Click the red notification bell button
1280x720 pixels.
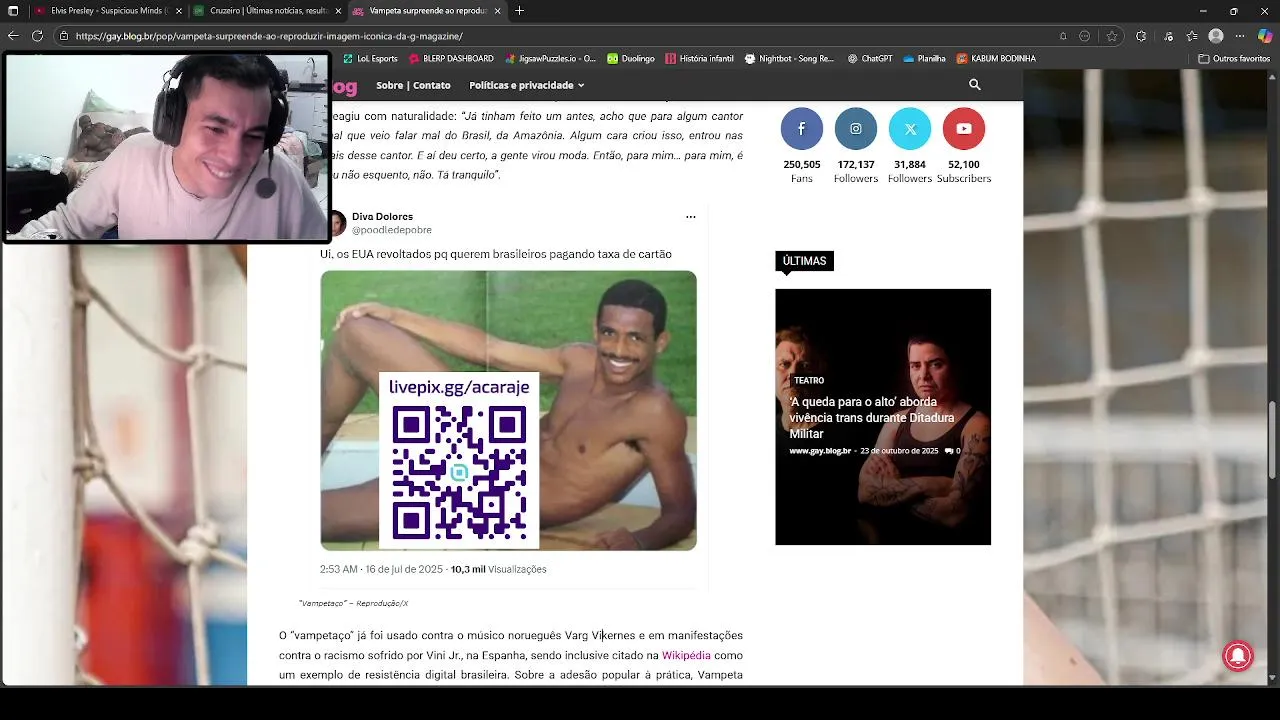pos(1238,655)
